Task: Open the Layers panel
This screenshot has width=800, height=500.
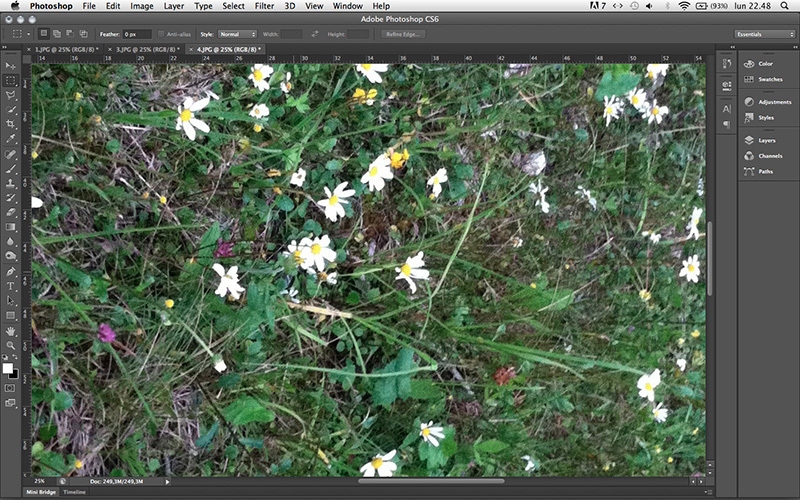Action: [x=768, y=140]
